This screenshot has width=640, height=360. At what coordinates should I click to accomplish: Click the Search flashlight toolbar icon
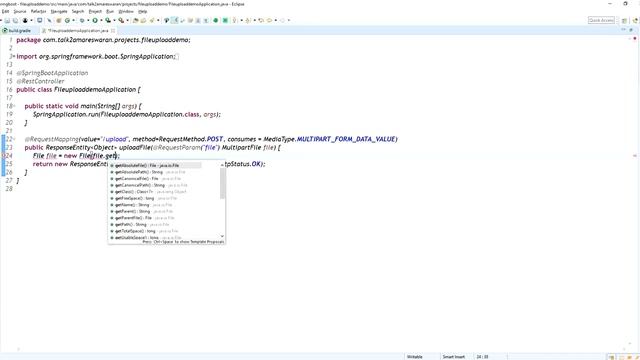pos(152,20)
